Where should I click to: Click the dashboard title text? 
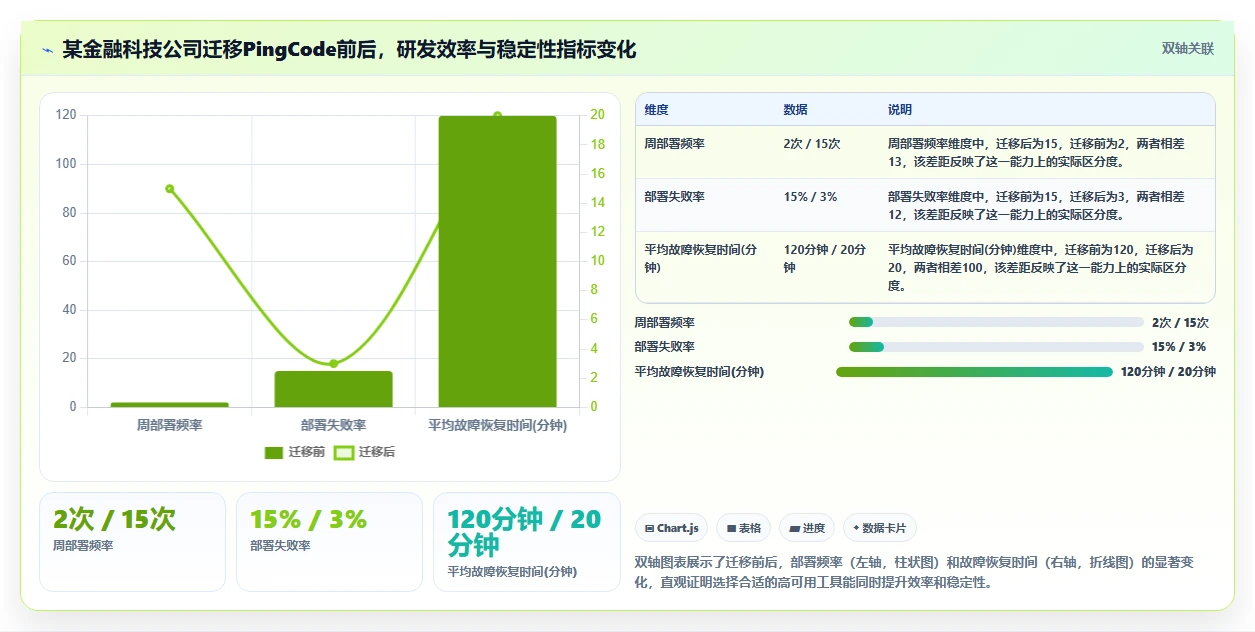[349, 50]
